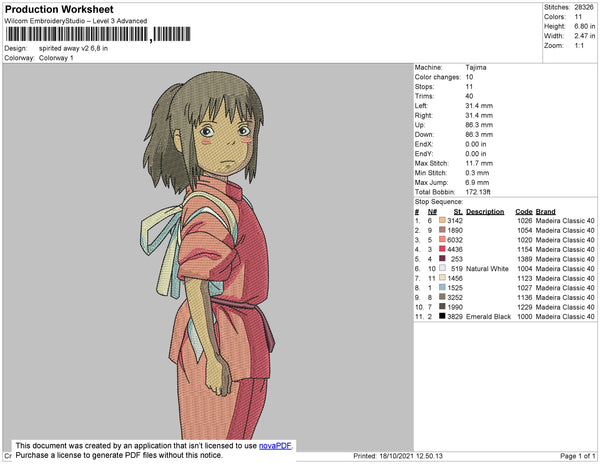Screen dimensions: 600x464
Task: Click the Color changes value '10'
Action: click(x=469, y=77)
